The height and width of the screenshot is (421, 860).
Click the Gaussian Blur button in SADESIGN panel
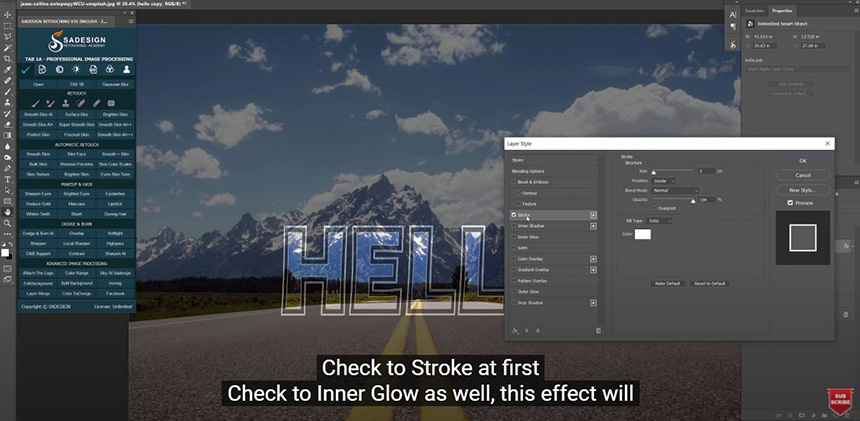tap(115, 84)
